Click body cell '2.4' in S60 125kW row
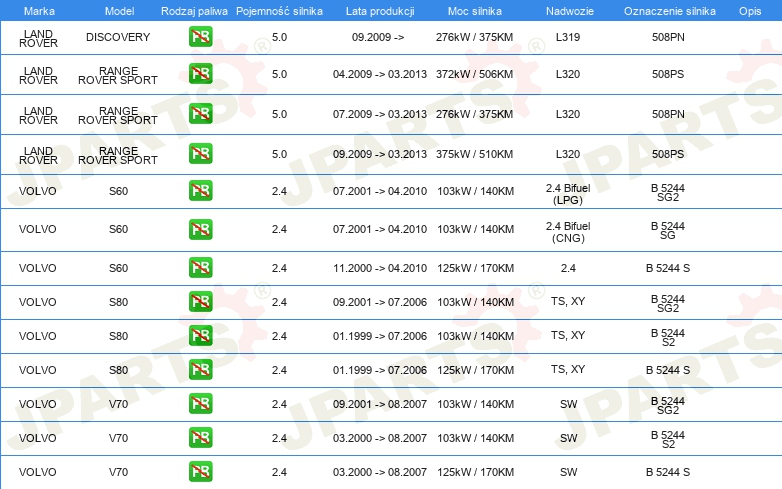 click(x=568, y=268)
